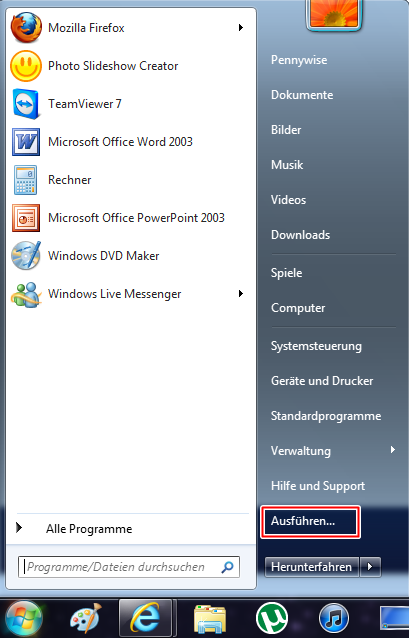This screenshot has width=409, height=638.
Task: Click the Microsoft Office PowerPoint 2003 icon
Action: [26, 218]
